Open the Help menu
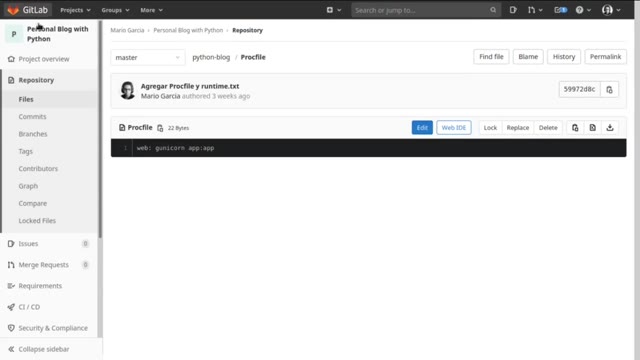This screenshot has width=640, height=360. tap(583, 10)
